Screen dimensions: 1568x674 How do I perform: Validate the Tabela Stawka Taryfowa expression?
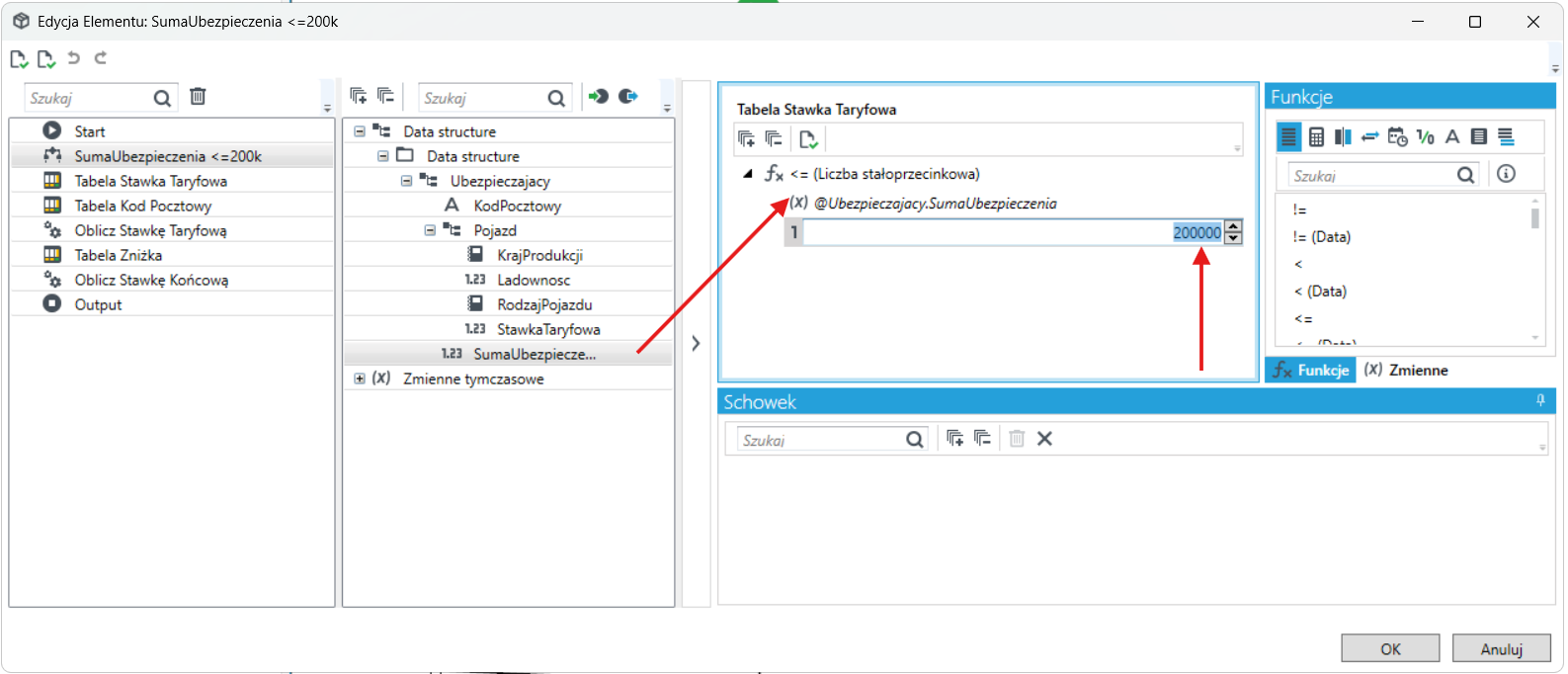[808, 139]
